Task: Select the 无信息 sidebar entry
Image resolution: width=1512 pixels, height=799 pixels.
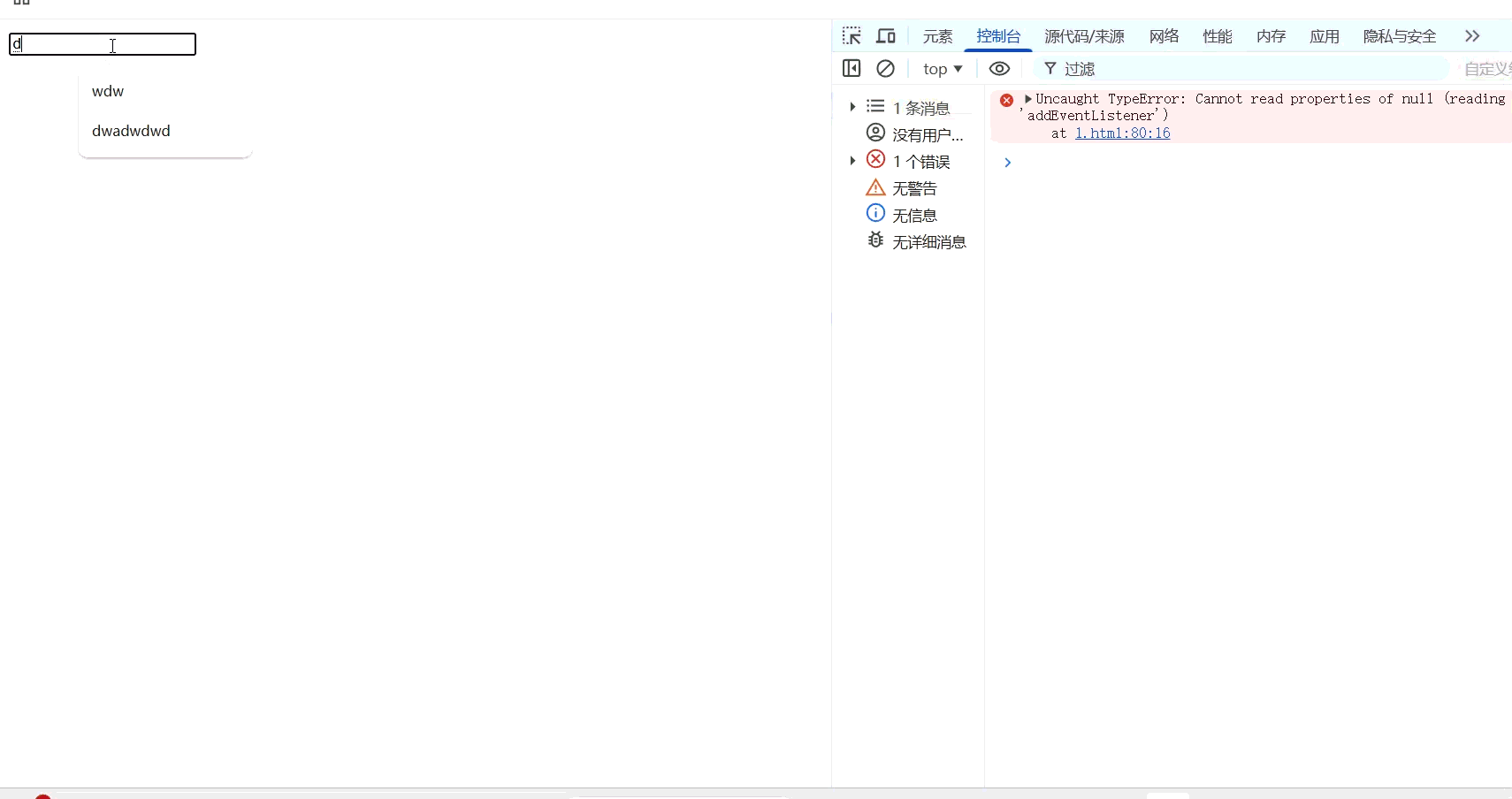Action: click(914, 215)
